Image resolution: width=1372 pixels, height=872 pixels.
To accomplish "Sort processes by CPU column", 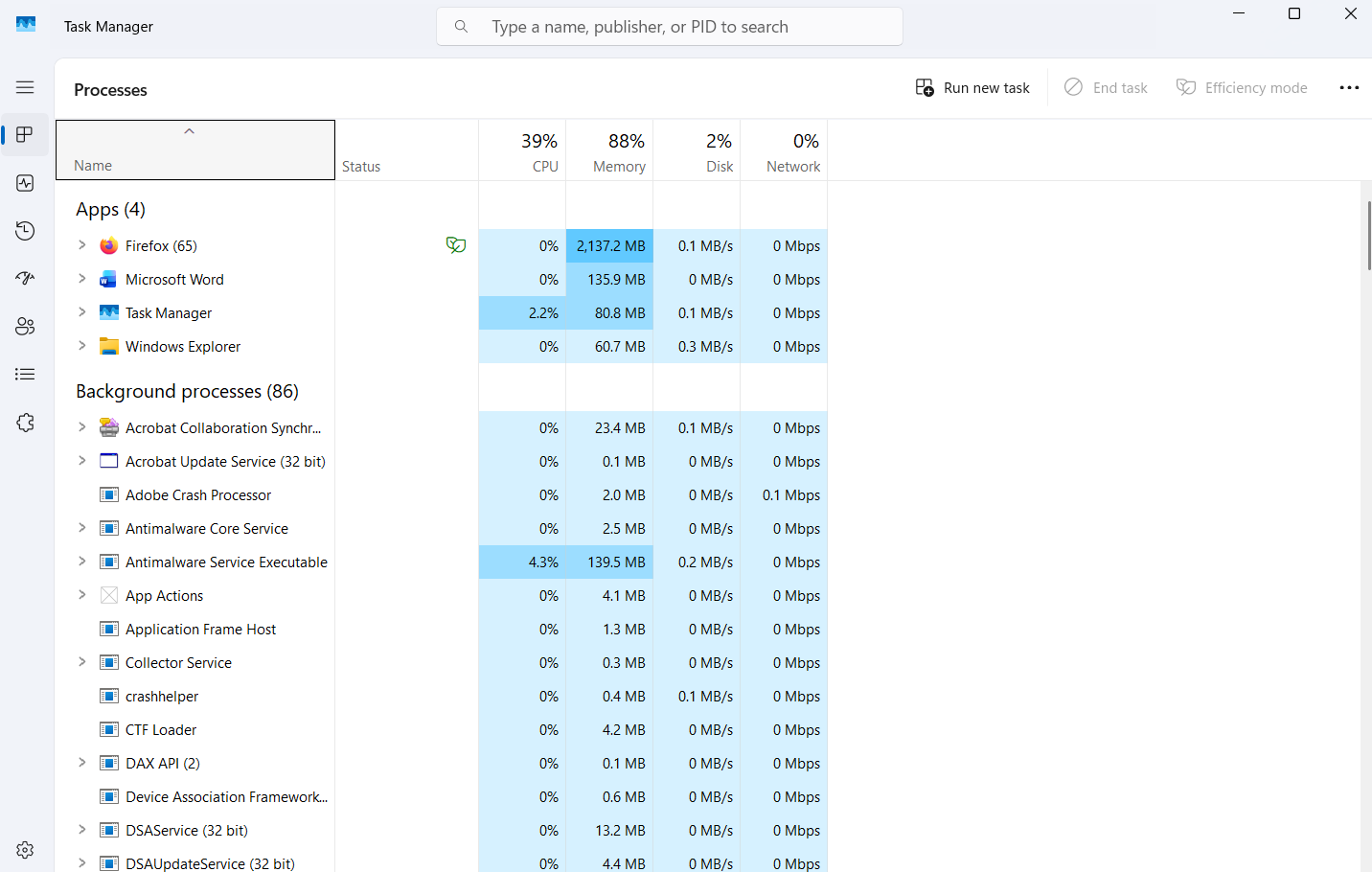I will point(522,151).
